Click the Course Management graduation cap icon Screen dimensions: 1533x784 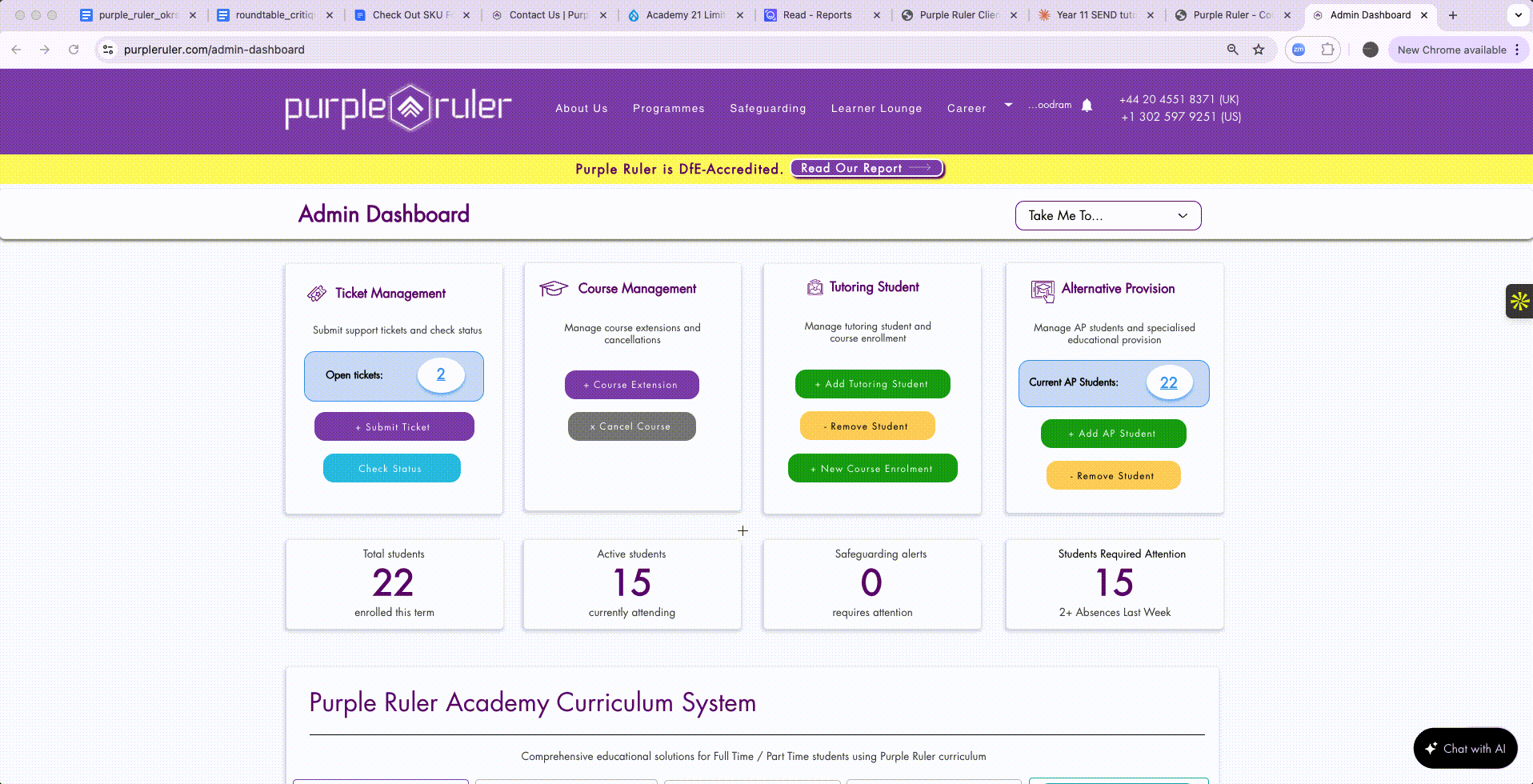[554, 288]
